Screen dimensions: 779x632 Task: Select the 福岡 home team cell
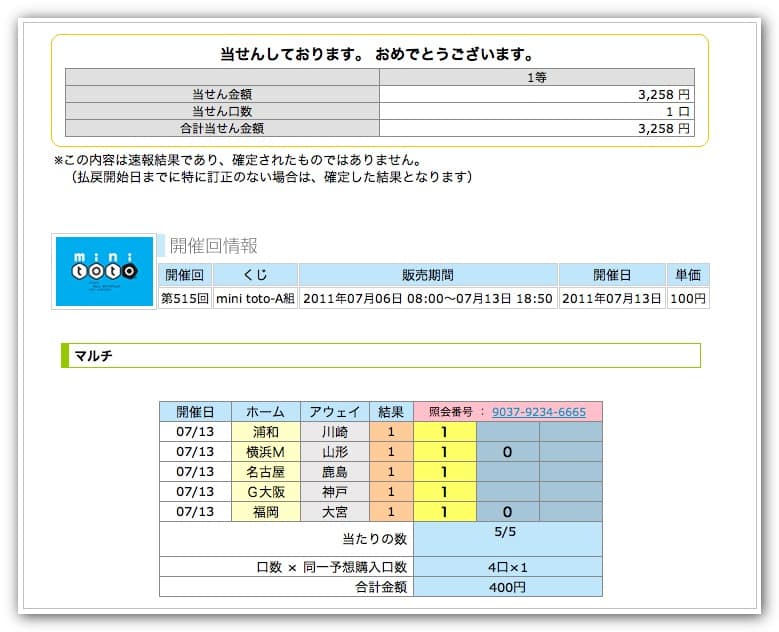tap(265, 512)
